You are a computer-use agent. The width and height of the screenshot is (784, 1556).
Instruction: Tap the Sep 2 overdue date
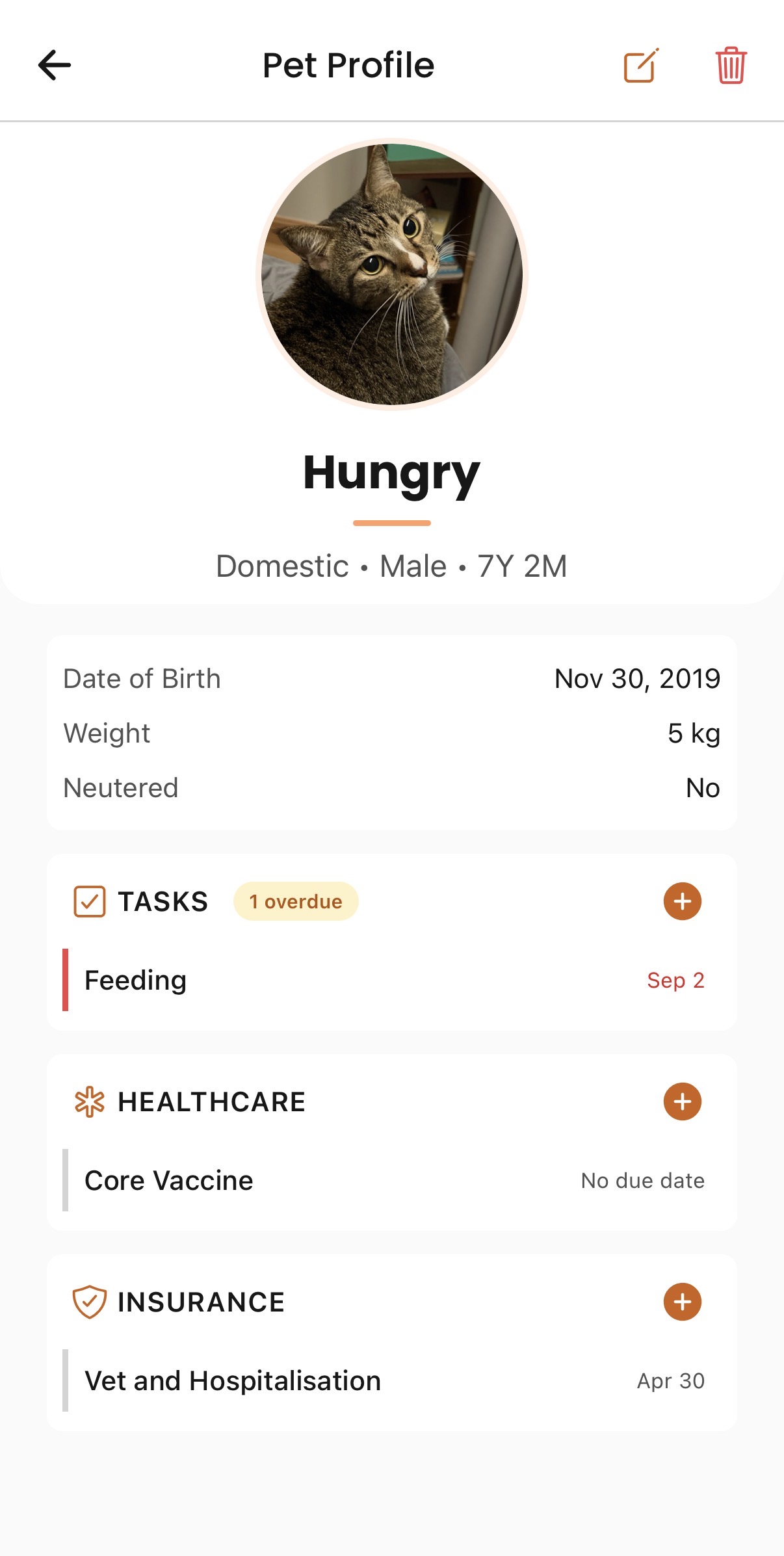[x=675, y=980]
